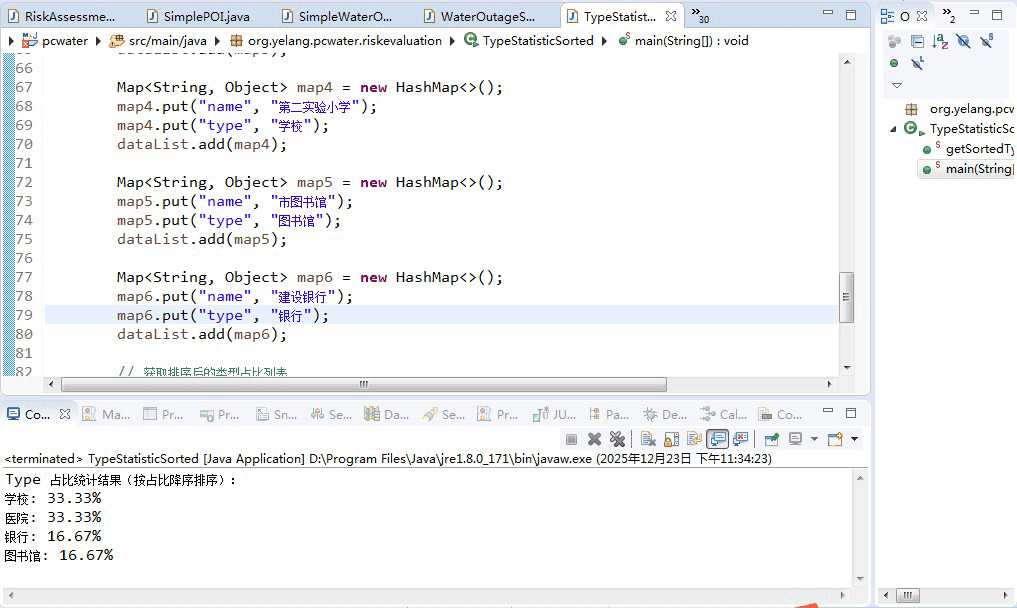Switch to the SimplePOI.java tab
Viewport: 1017px width, 608px height.
point(205,17)
